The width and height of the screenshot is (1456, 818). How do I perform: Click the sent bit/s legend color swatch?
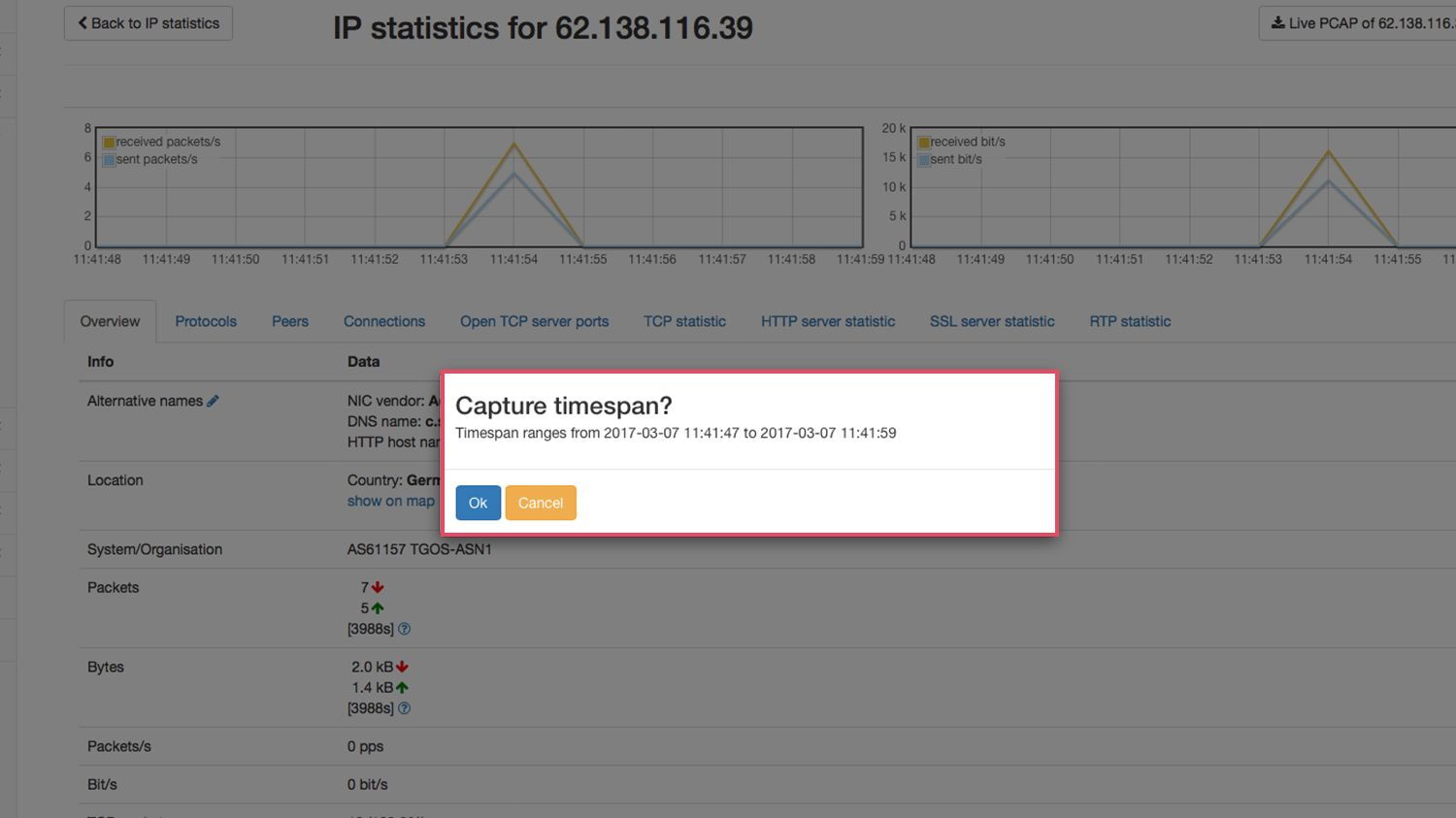924,160
